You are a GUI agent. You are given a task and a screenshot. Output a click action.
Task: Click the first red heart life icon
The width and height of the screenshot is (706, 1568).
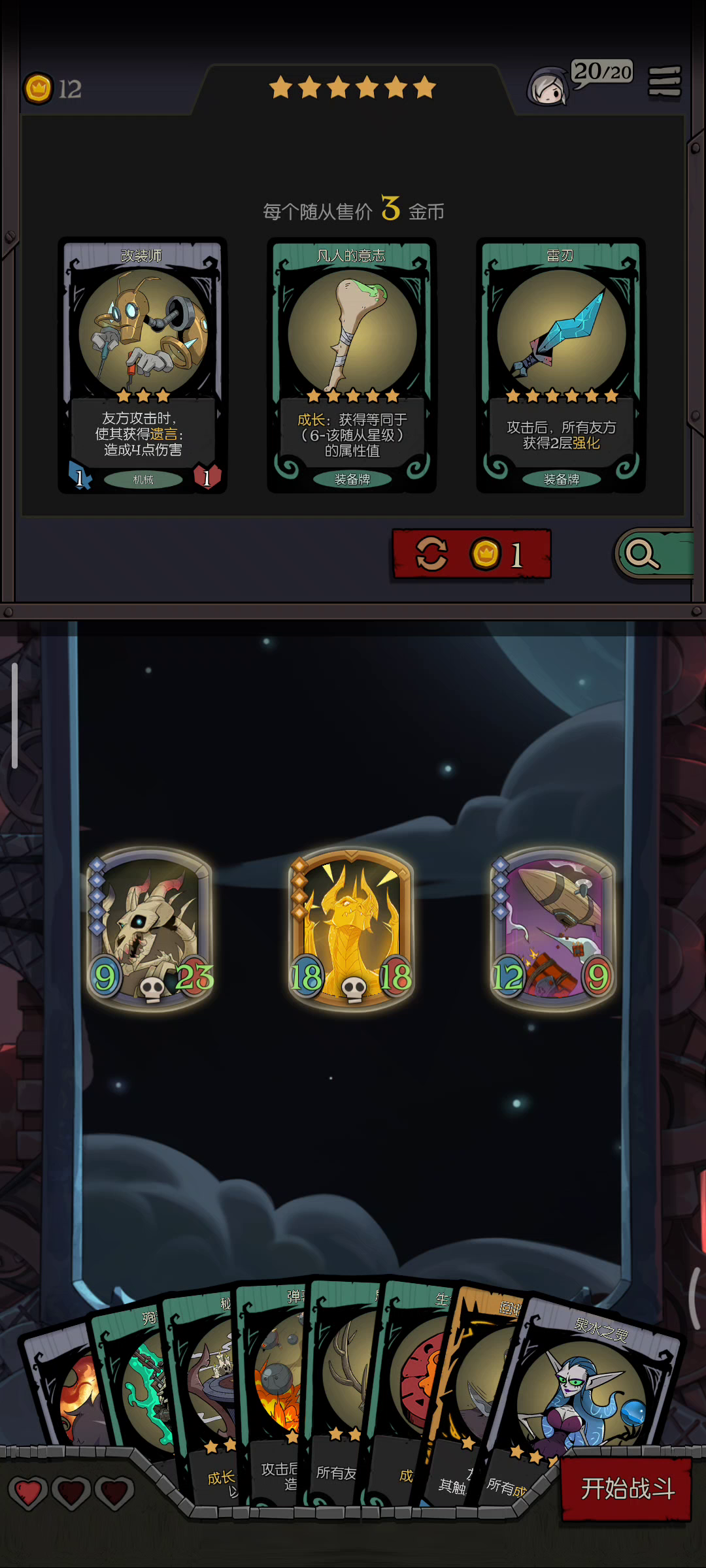27,1493
